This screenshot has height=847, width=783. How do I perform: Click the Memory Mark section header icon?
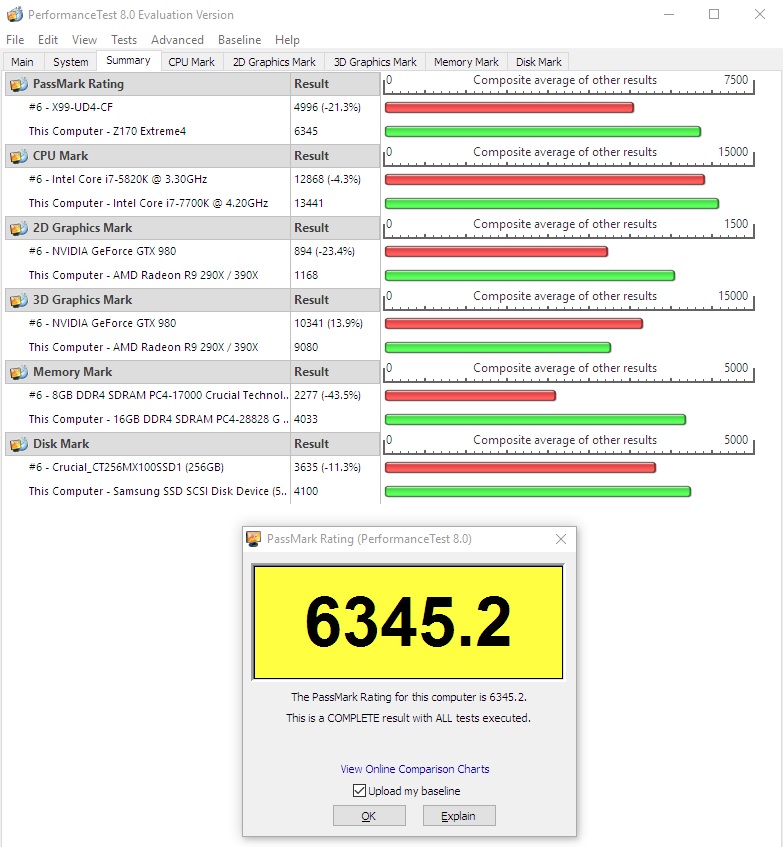pyautogui.click(x=19, y=372)
